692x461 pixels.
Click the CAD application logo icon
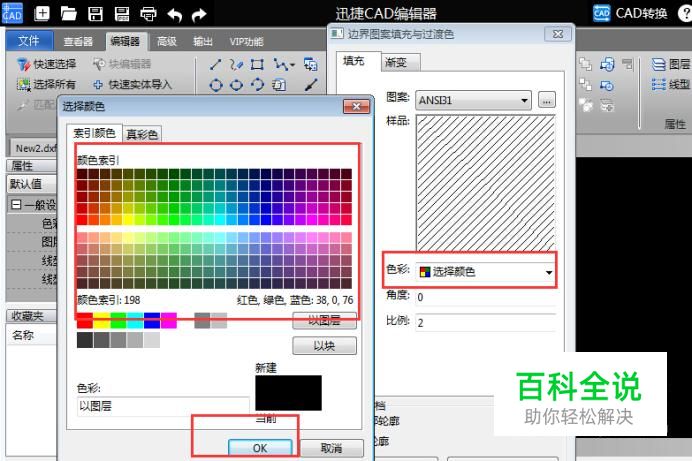[12, 13]
